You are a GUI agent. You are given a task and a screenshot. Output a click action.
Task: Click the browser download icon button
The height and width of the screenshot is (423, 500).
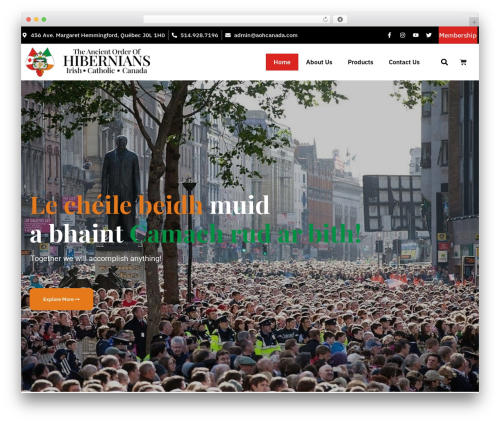(340, 19)
